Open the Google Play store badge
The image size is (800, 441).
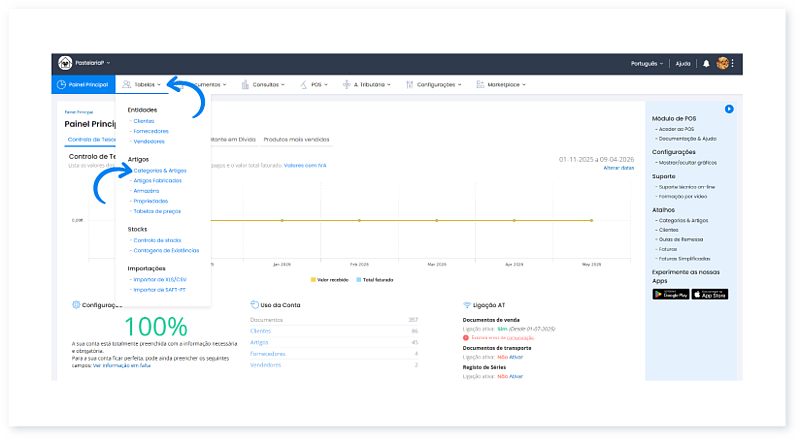click(x=669, y=294)
